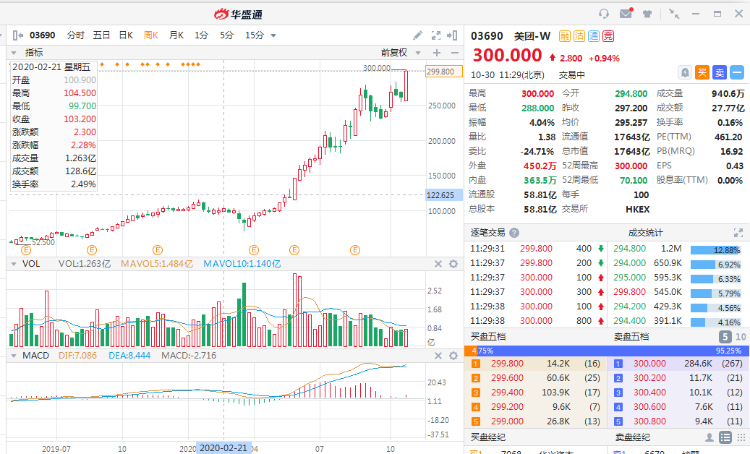Select bid level 1 at 299.800
The height and width of the screenshot is (454, 750).
pyautogui.click(x=536, y=364)
